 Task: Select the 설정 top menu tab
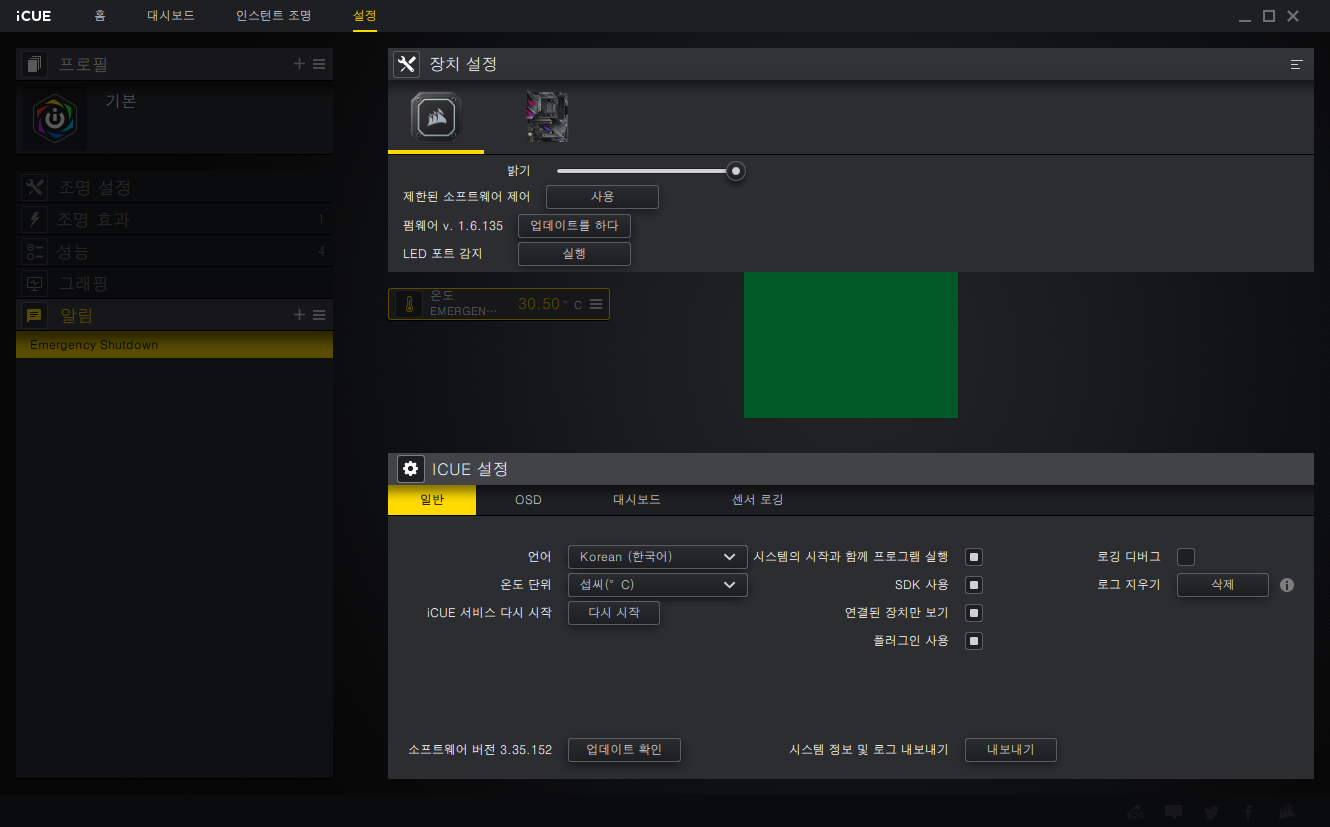[x=365, y=16]
